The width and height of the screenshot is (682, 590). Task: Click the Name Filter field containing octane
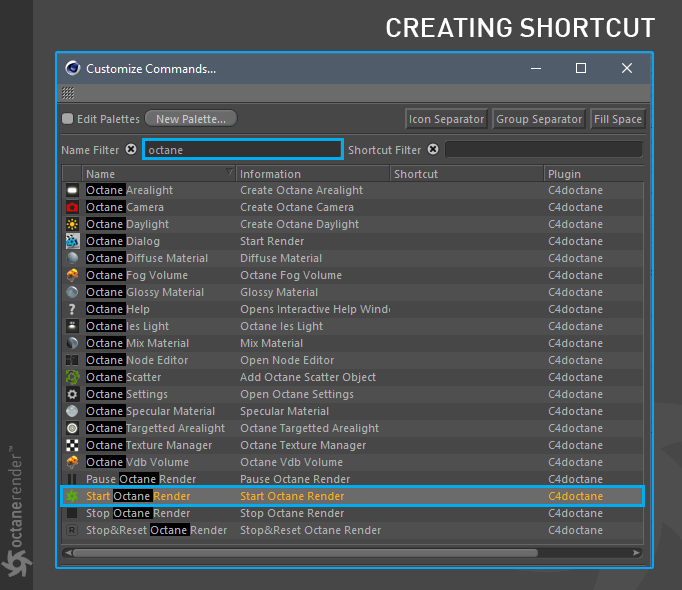point(243,150)
